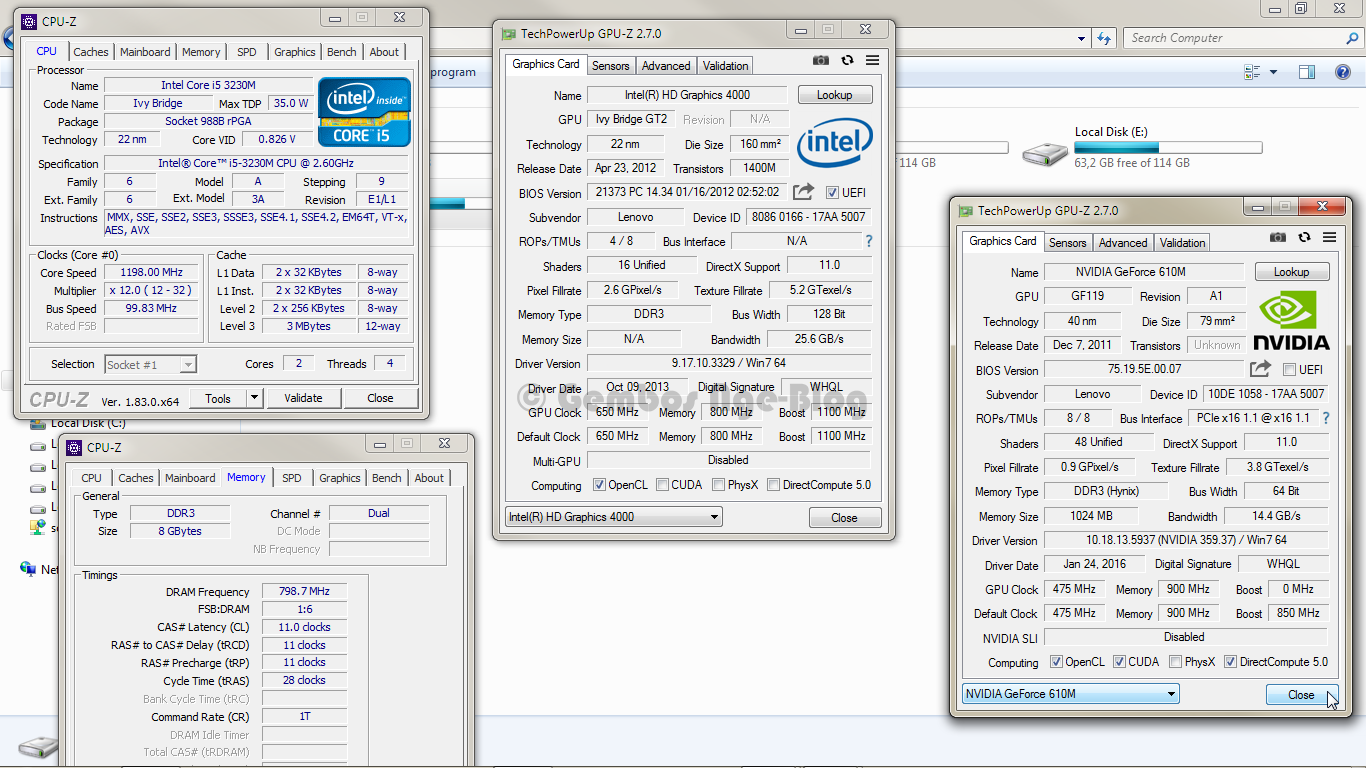Open the hamburger menu in Intel GPU-Z window
Image resolution: width=1366 pixels, height=768 pixels.
pyautogui.click(x=872, y=60)
